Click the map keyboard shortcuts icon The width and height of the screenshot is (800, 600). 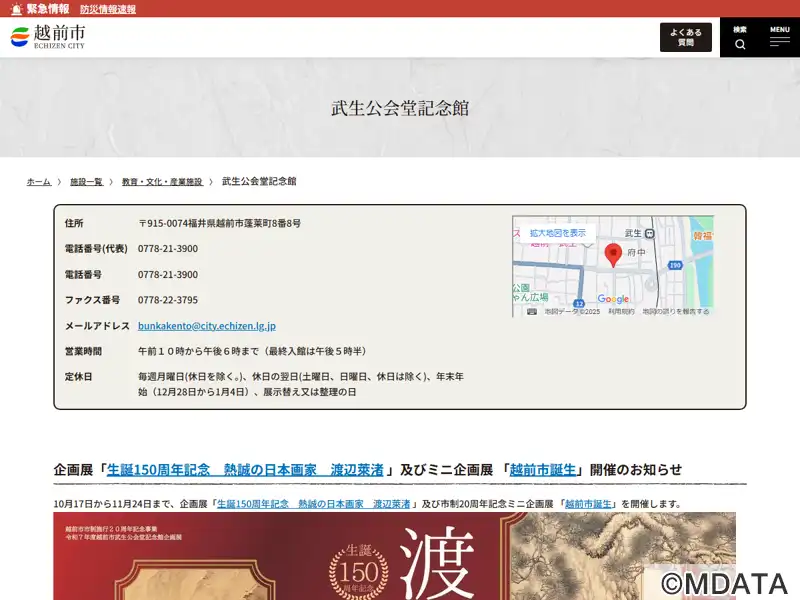coord(531,311)
